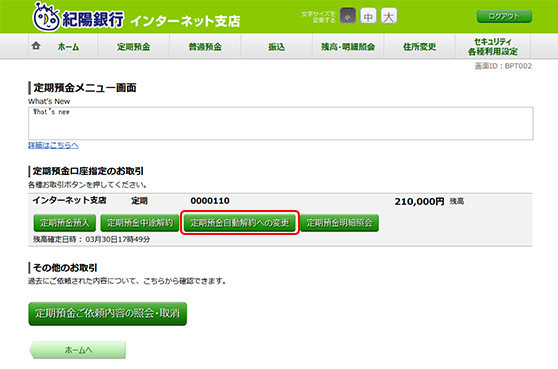Click the 定期預金口座指定のお取引 heading
This screenshot has height=369, width=558.
[88, 171]
